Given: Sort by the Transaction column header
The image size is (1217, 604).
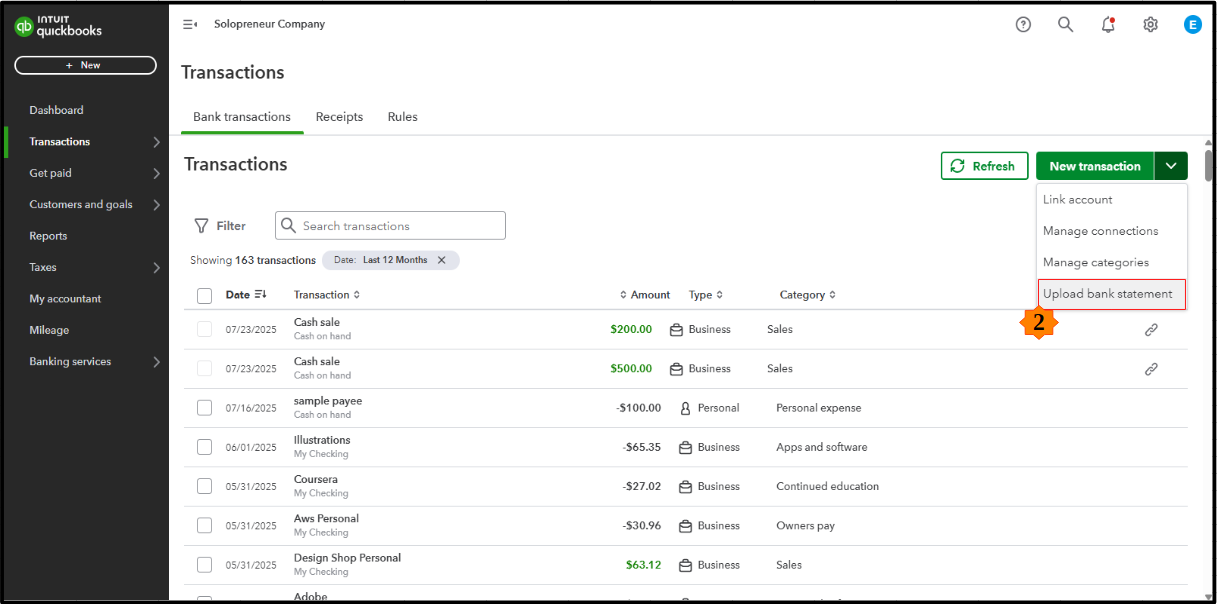Looking at the screenshot, I should [x=326, y=295].
